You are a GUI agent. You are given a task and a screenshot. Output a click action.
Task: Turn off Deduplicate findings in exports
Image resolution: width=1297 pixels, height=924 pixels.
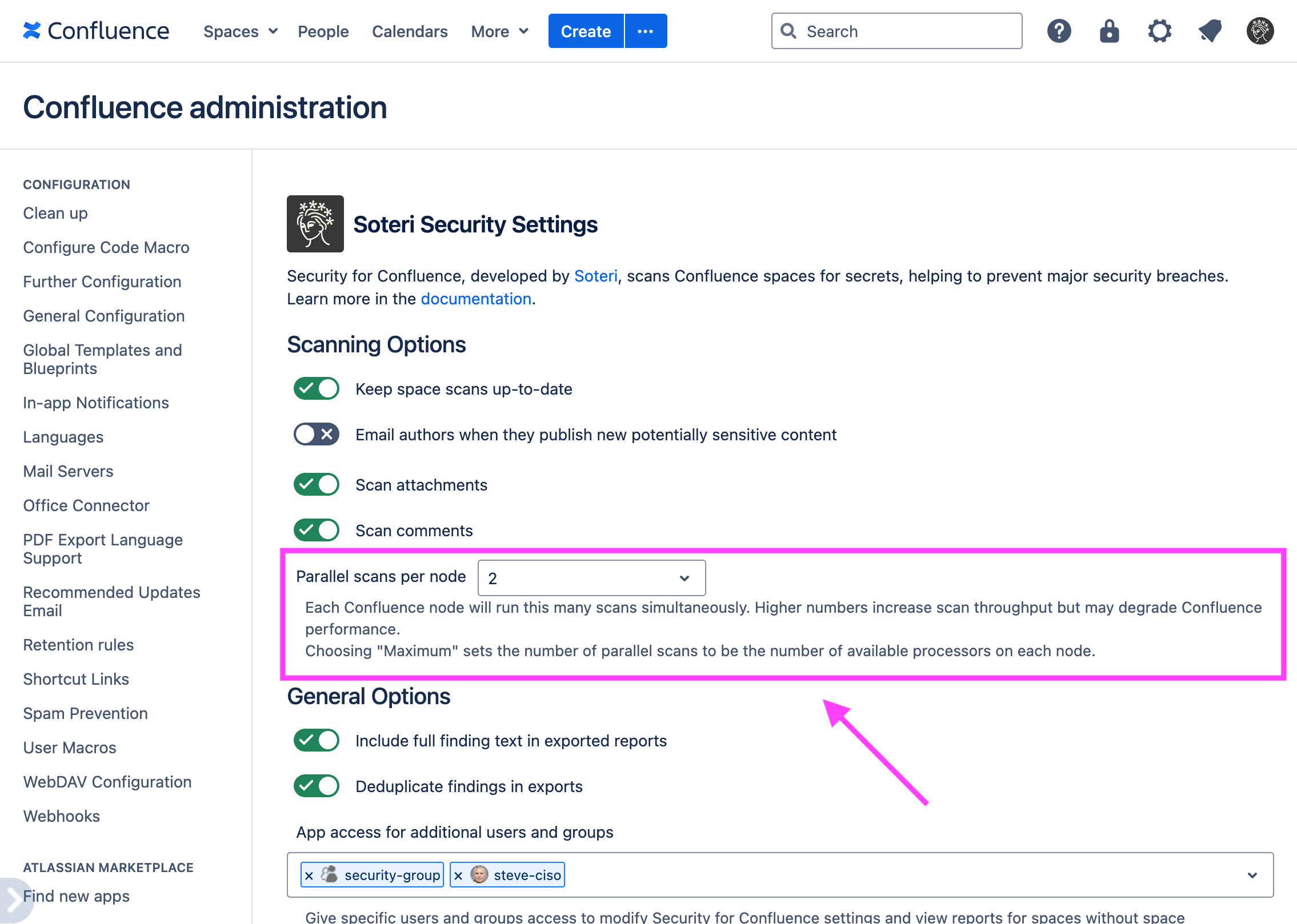pyautogui.click(x=315, y=786)
